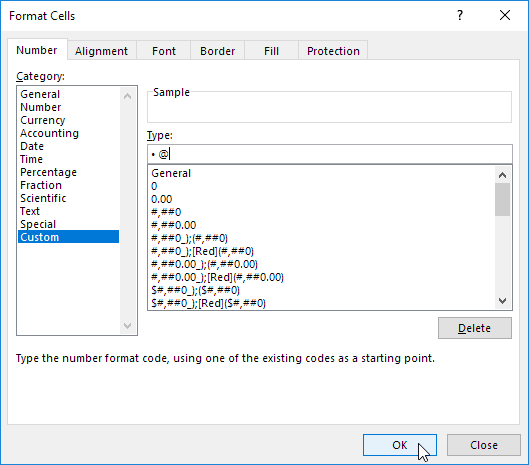Select format $#,##0_);[Red]($#,##0)
The width and height of the screenshot is (529, 465).
click(x=322, y=303)
